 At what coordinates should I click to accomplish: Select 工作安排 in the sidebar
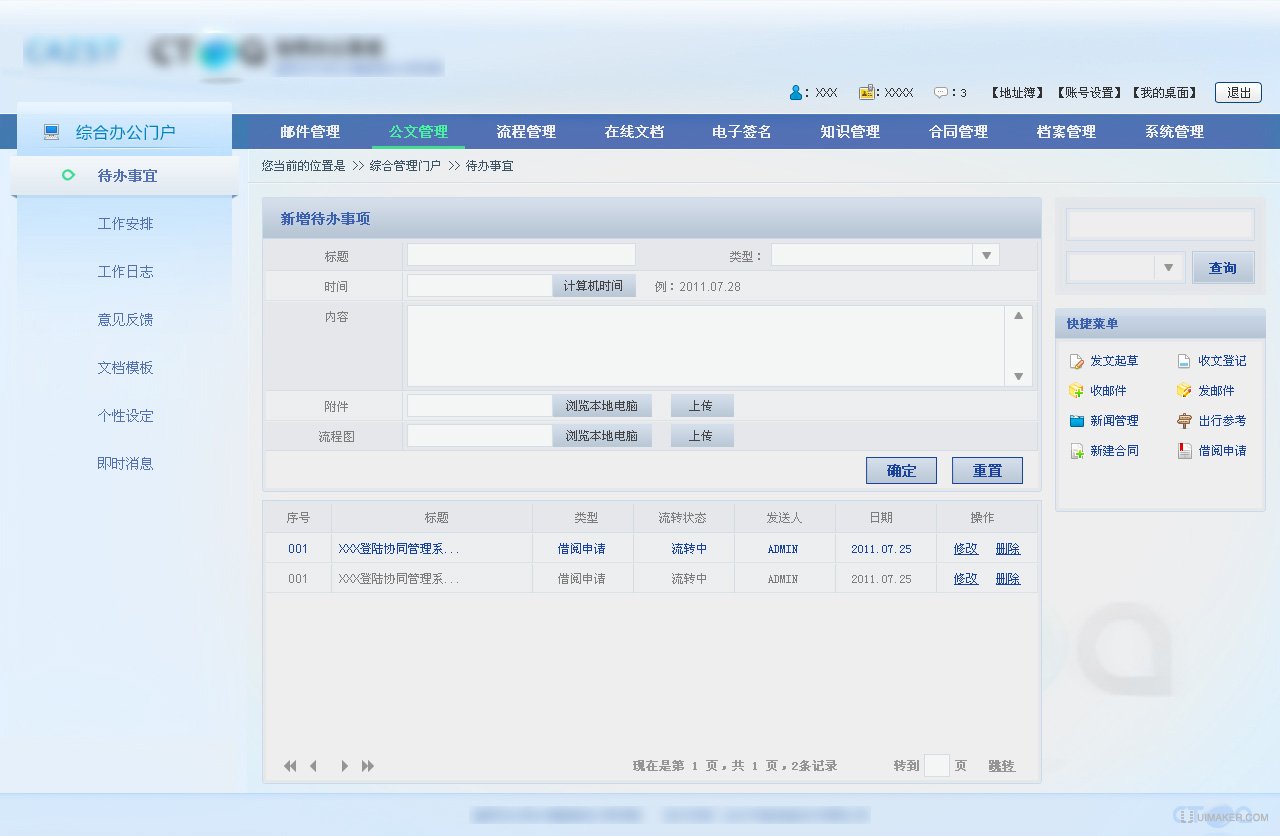(125, 224)
